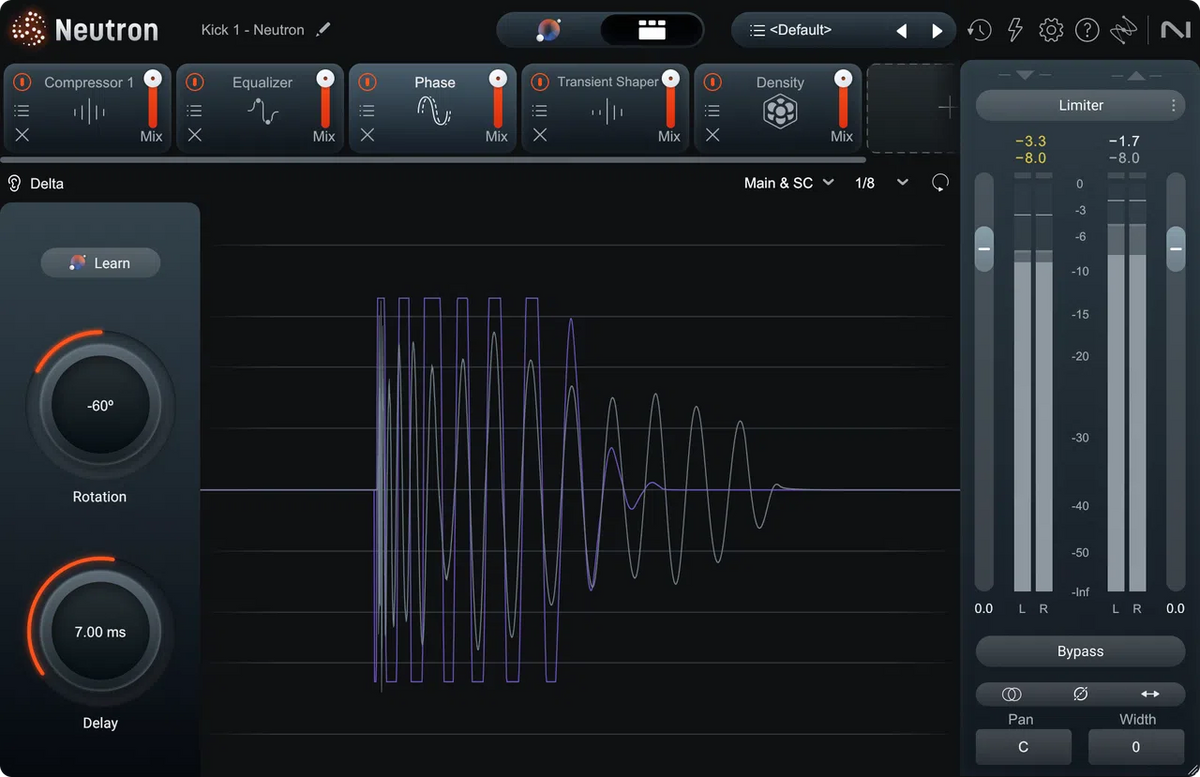Click the lightning bolt performance icon
1200x777 pixels.
pos(1015,30)
